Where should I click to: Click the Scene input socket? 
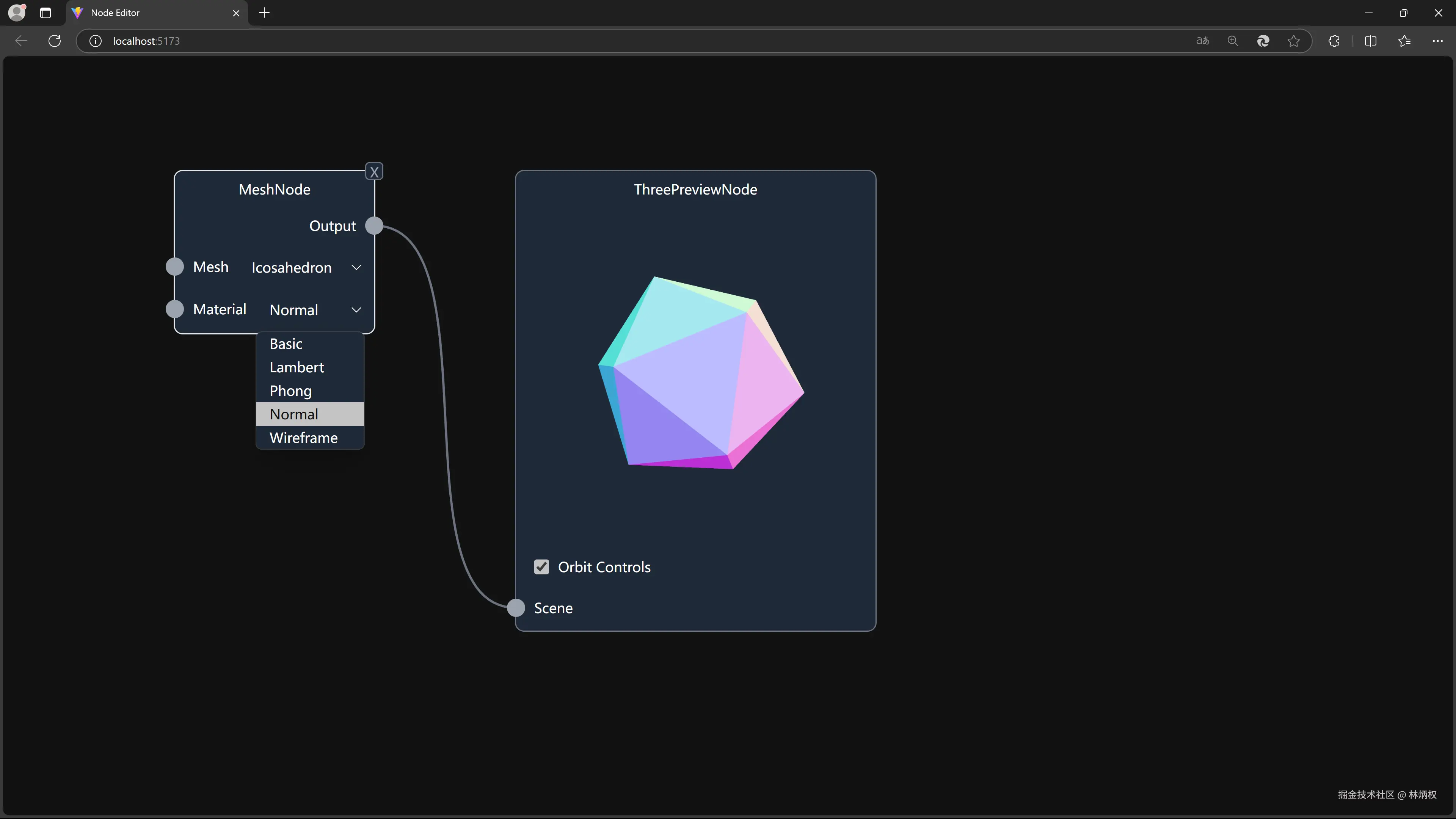coord(516,607)
